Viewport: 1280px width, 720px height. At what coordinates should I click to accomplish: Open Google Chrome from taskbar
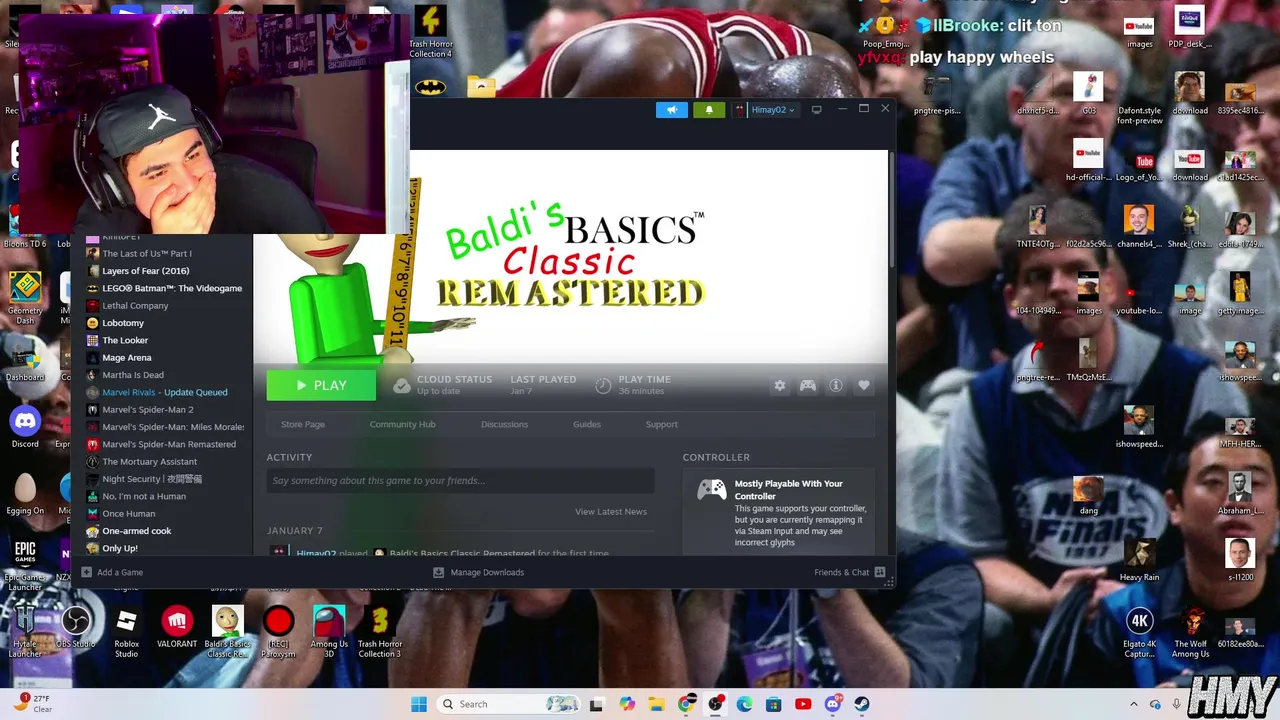point(686,704)
